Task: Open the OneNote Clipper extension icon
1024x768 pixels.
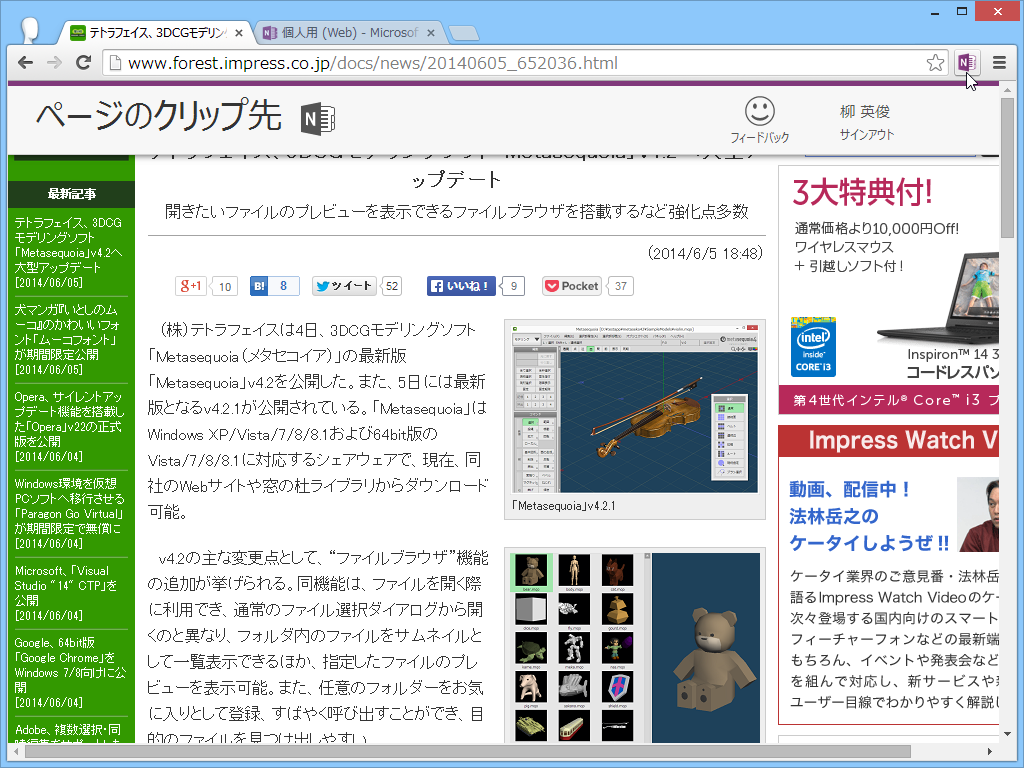Action: point(966,62)
